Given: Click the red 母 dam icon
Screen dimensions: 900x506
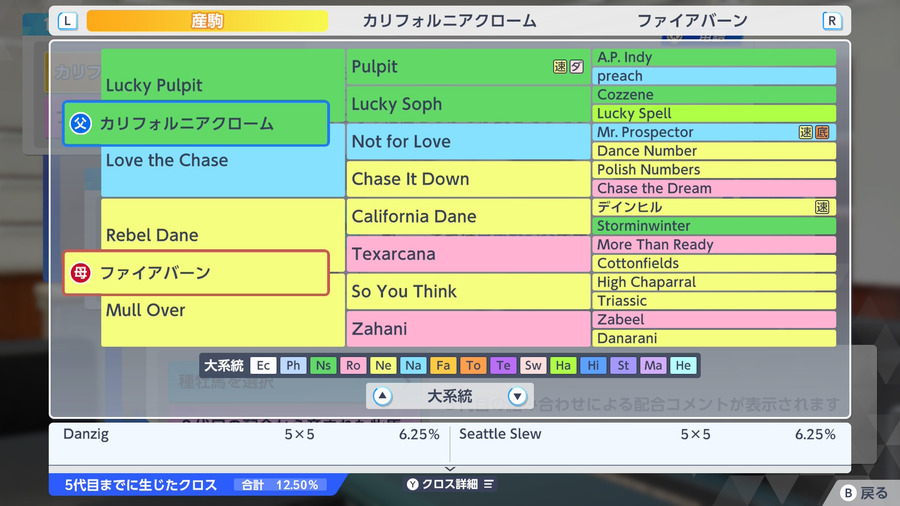Looking at the screenshot, I should click(x=80, y=273).
